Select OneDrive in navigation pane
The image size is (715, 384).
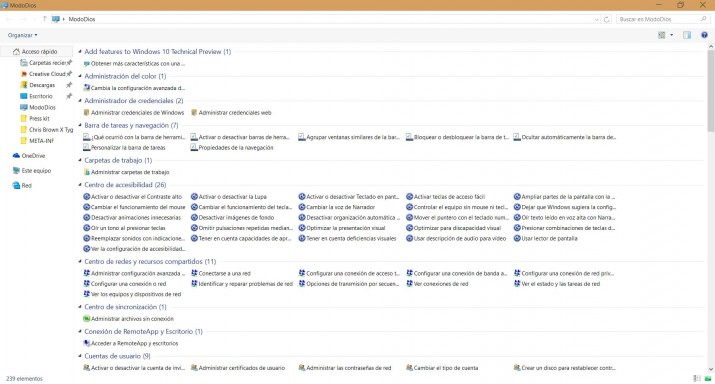(x=29, y=156)
